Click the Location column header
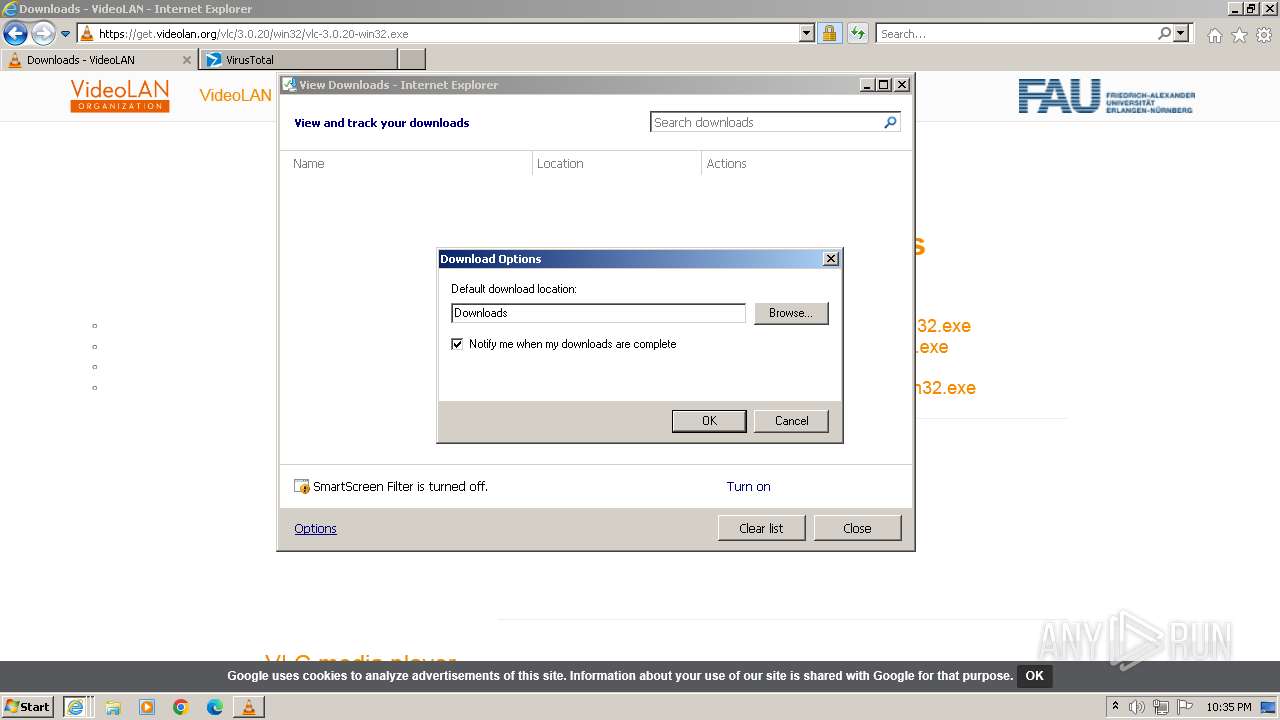1280x720 pixels. tap(616, 163)
